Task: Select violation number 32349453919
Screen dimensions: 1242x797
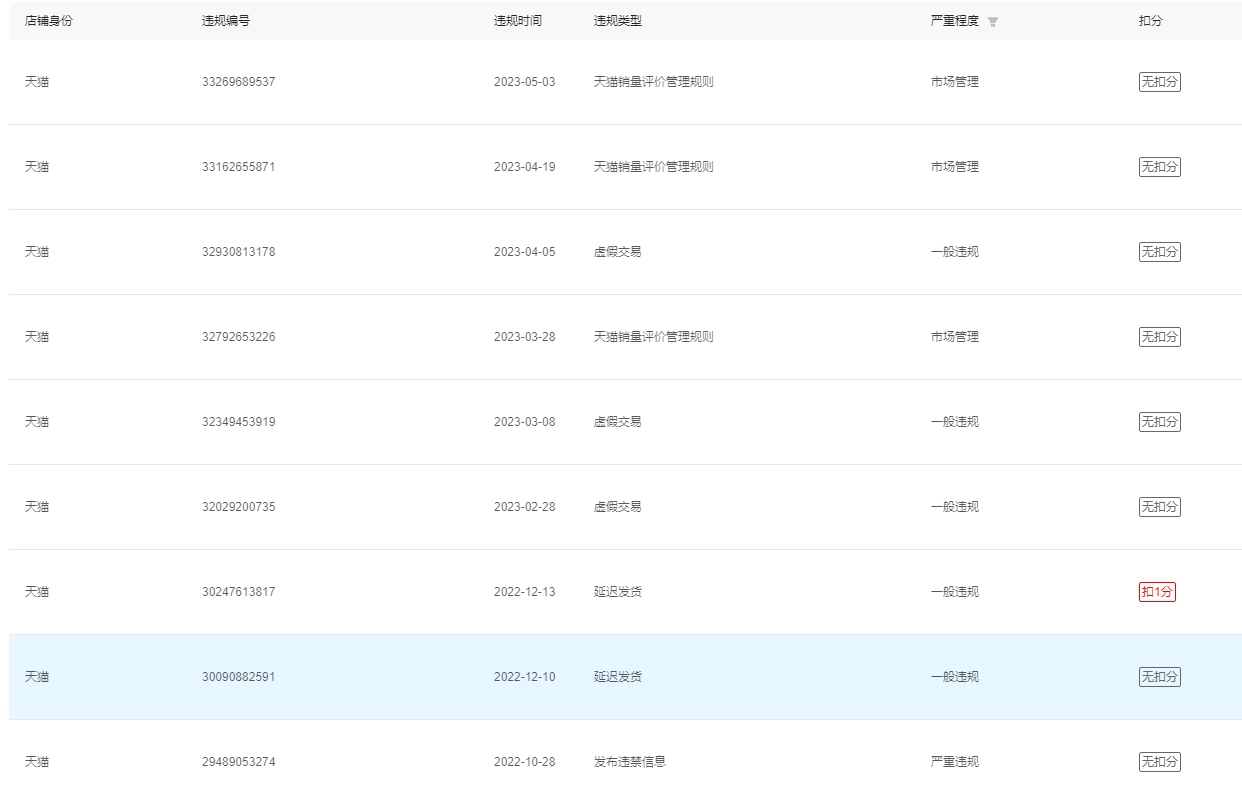Action: pos(238,422)
